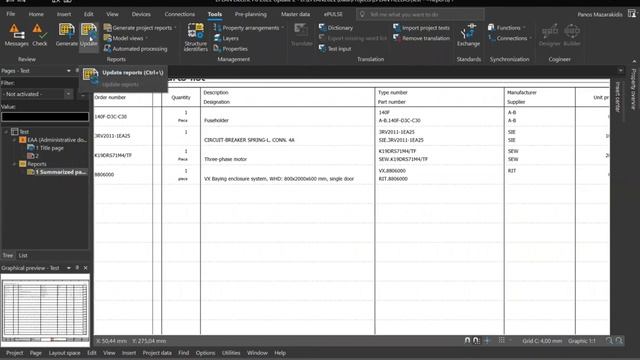Click Export missing word list

(x=353, y=38)
